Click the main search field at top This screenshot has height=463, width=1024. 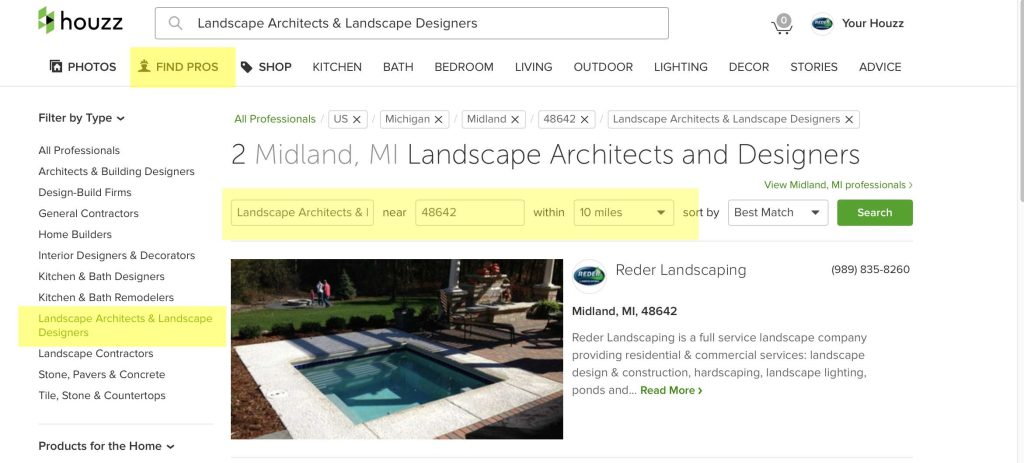[x=411, y=24]
